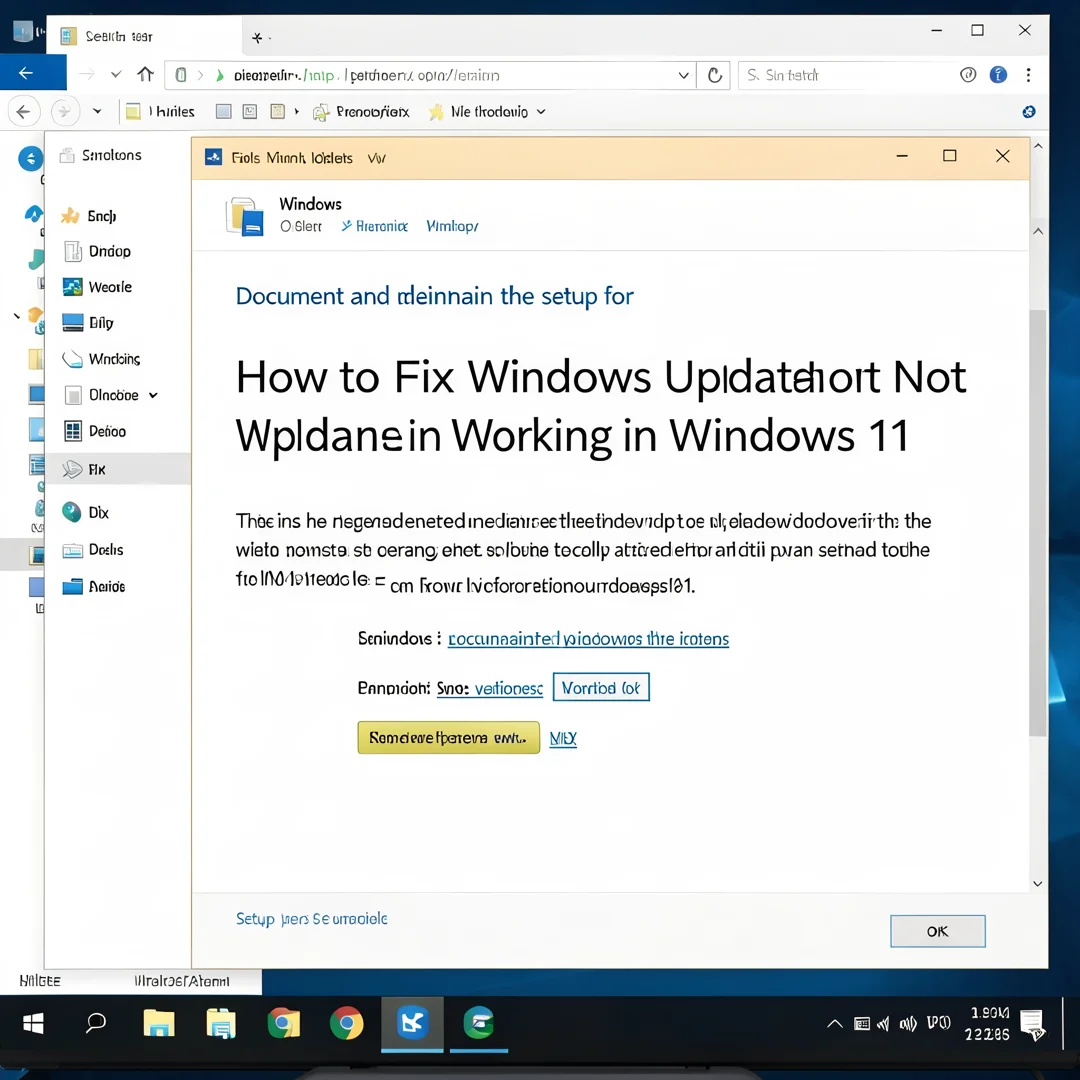The height and width of the screenshot is (1080, 1080).
Task: Click the blue active app icon on taskbar
Action: [412, 1023]
